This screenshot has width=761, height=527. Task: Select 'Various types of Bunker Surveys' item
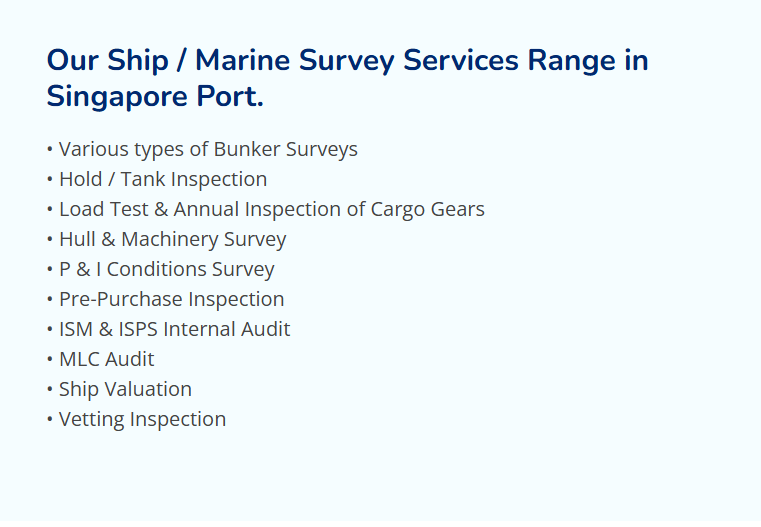click(207, 149)
